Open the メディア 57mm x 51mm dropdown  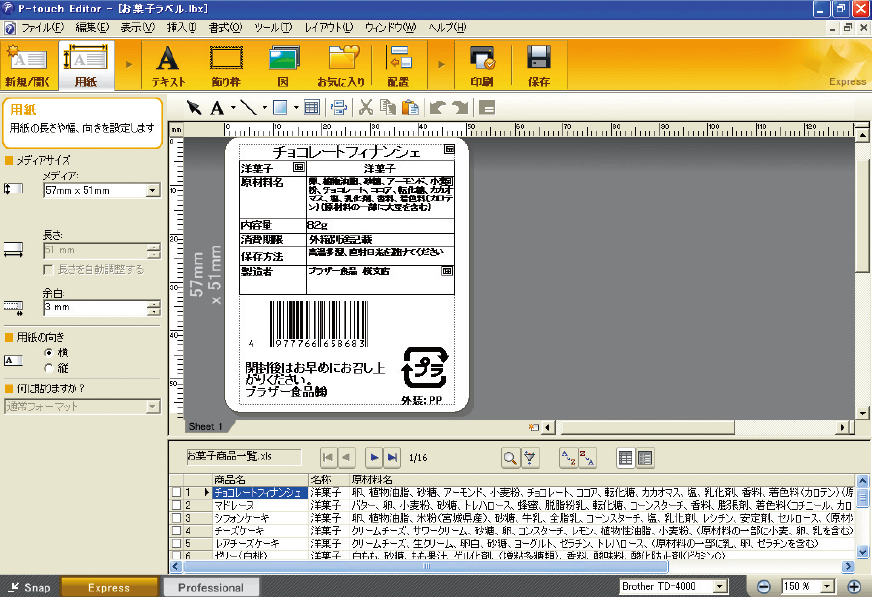pos(152,191)
